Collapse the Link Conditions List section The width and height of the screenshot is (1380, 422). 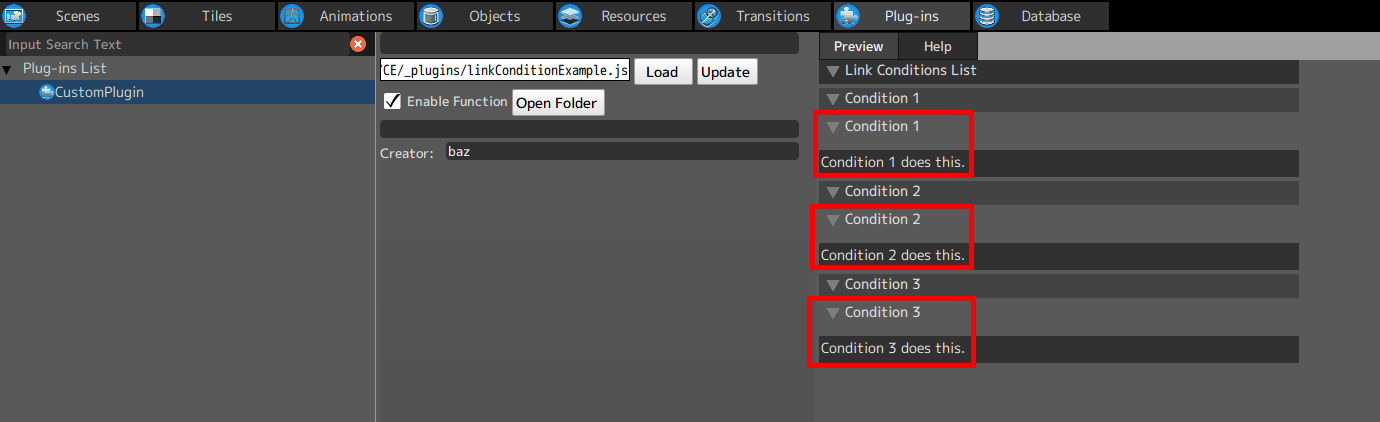832,71
